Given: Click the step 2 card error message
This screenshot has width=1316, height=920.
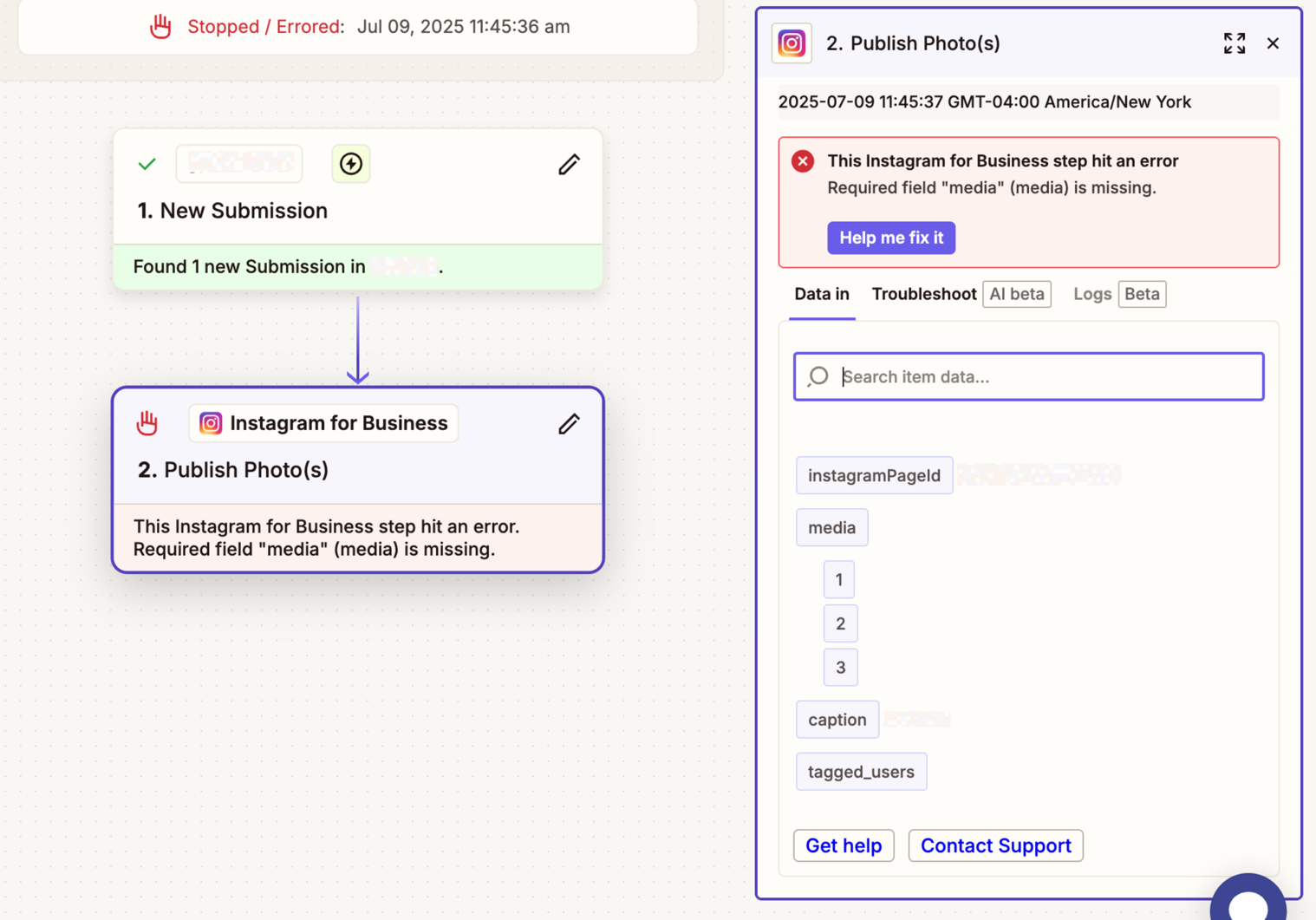Looking at the screenshot, I should (327, 538).
